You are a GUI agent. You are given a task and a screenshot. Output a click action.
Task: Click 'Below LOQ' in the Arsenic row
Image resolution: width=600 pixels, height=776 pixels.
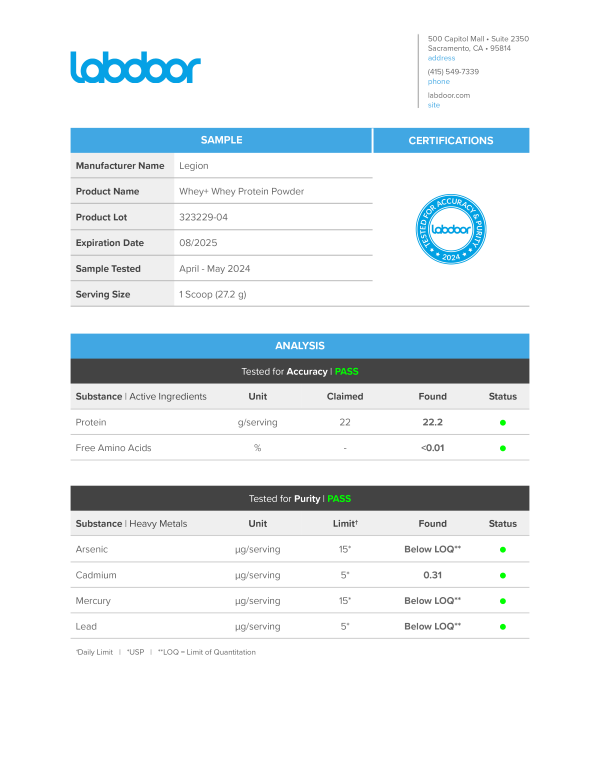coord(433,549)
